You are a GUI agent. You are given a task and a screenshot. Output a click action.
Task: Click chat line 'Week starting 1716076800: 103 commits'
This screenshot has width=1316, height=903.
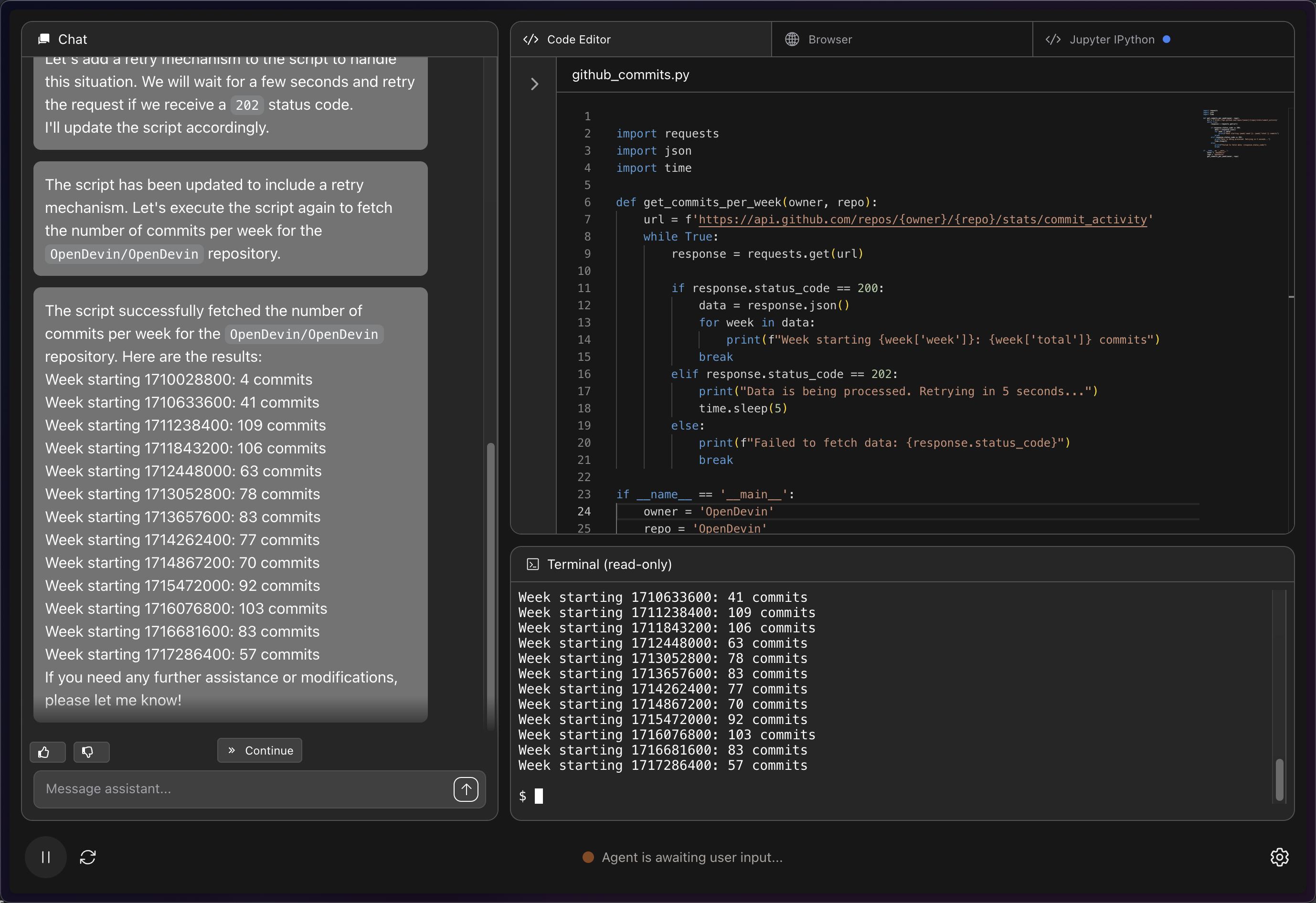pyautogui.click(x=186, y=609)
